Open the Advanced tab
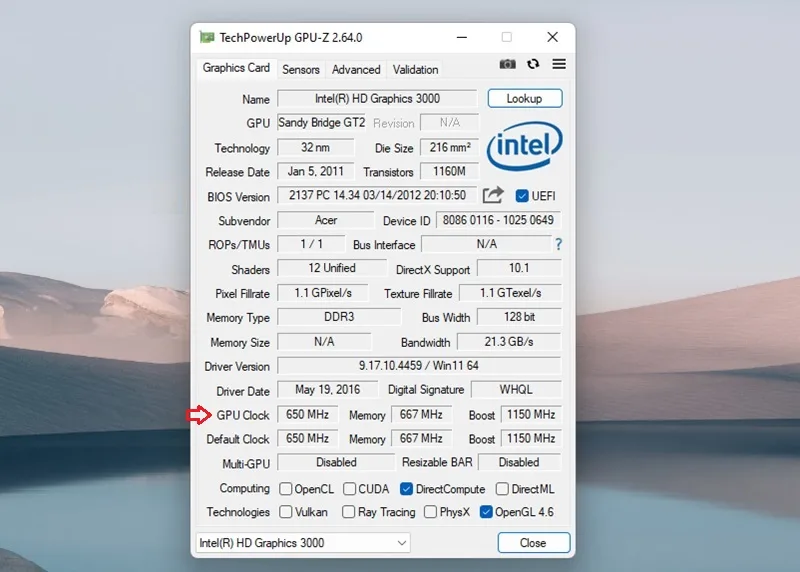The height and width of the screenshot is (572, 800). 356,69
